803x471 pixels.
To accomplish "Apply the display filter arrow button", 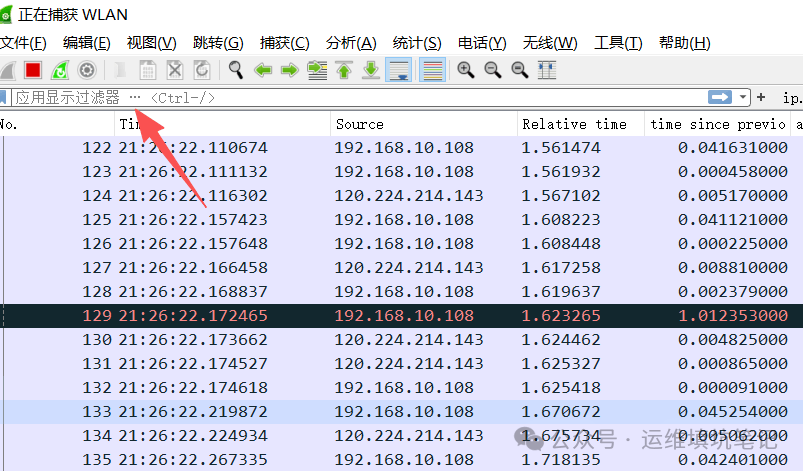I will [x=720, y=97].
